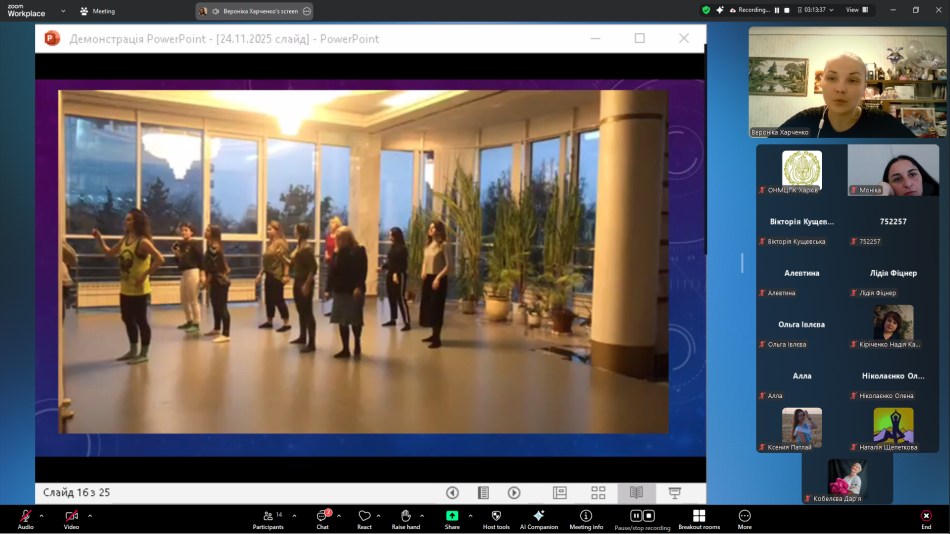Launch AI Companion
This screenshot has height=534, width=950.
coord(538,516)
